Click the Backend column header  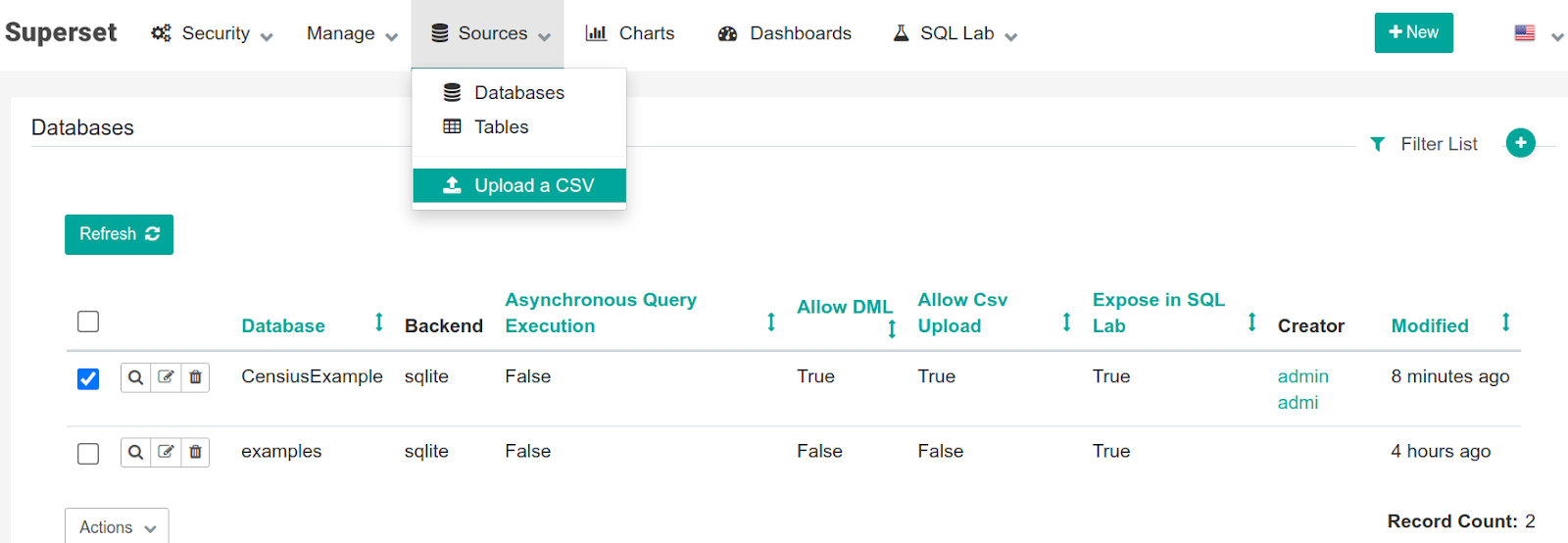click(x=444, y=326)
